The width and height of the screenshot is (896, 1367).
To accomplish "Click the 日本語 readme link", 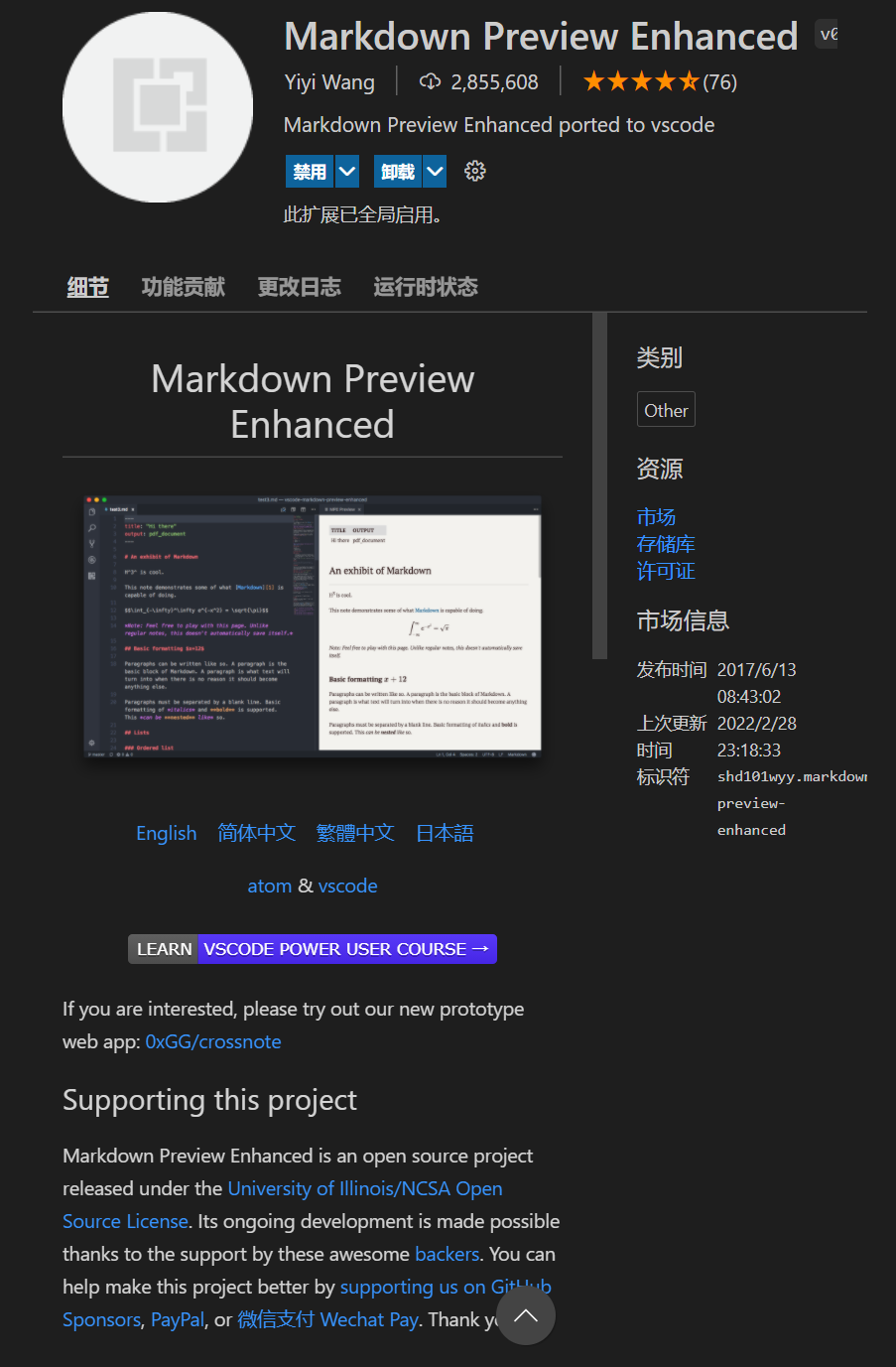I will pos(445,833).
